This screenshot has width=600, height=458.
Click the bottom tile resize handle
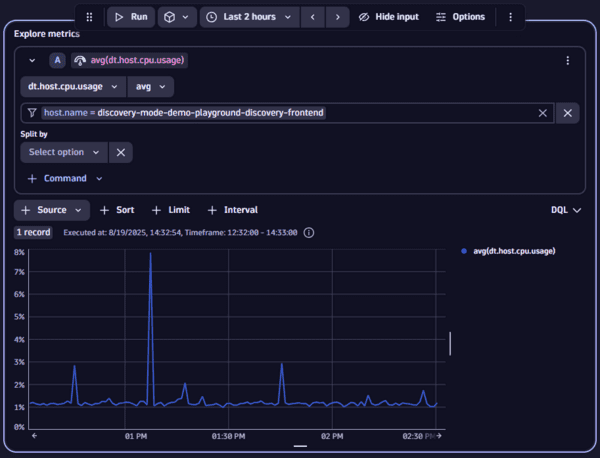pyautogui.click(x=300, y=446)
